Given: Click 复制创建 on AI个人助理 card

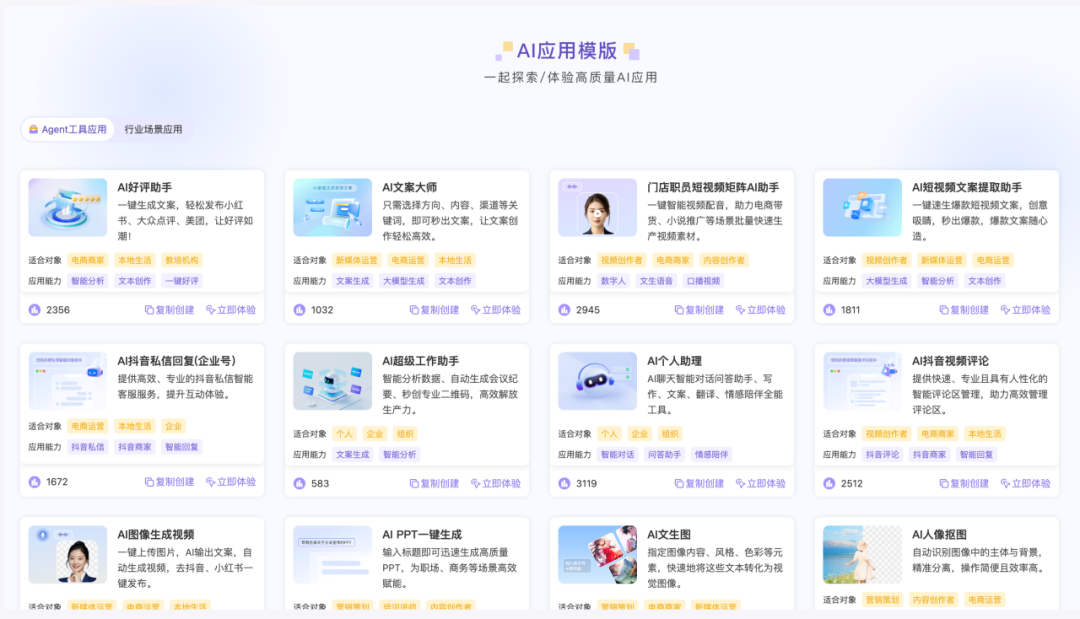Looking at the screenshot, I should [699, 483].
